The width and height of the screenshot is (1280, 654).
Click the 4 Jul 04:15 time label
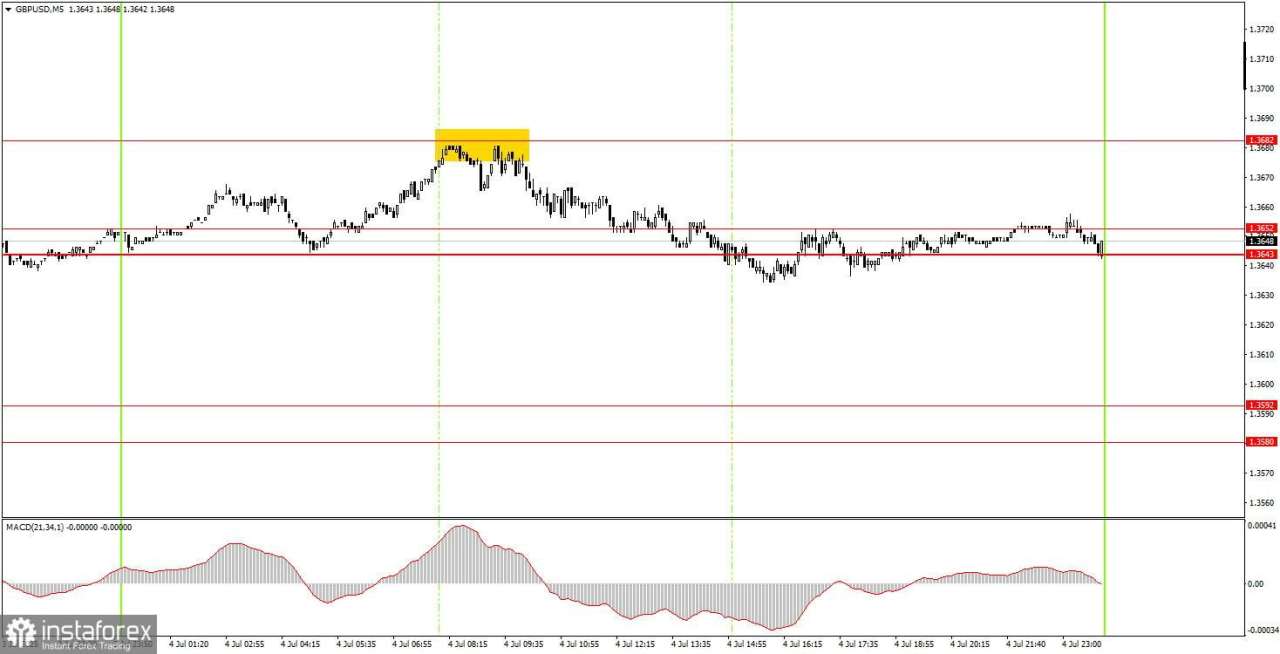[x=300, y=645]
